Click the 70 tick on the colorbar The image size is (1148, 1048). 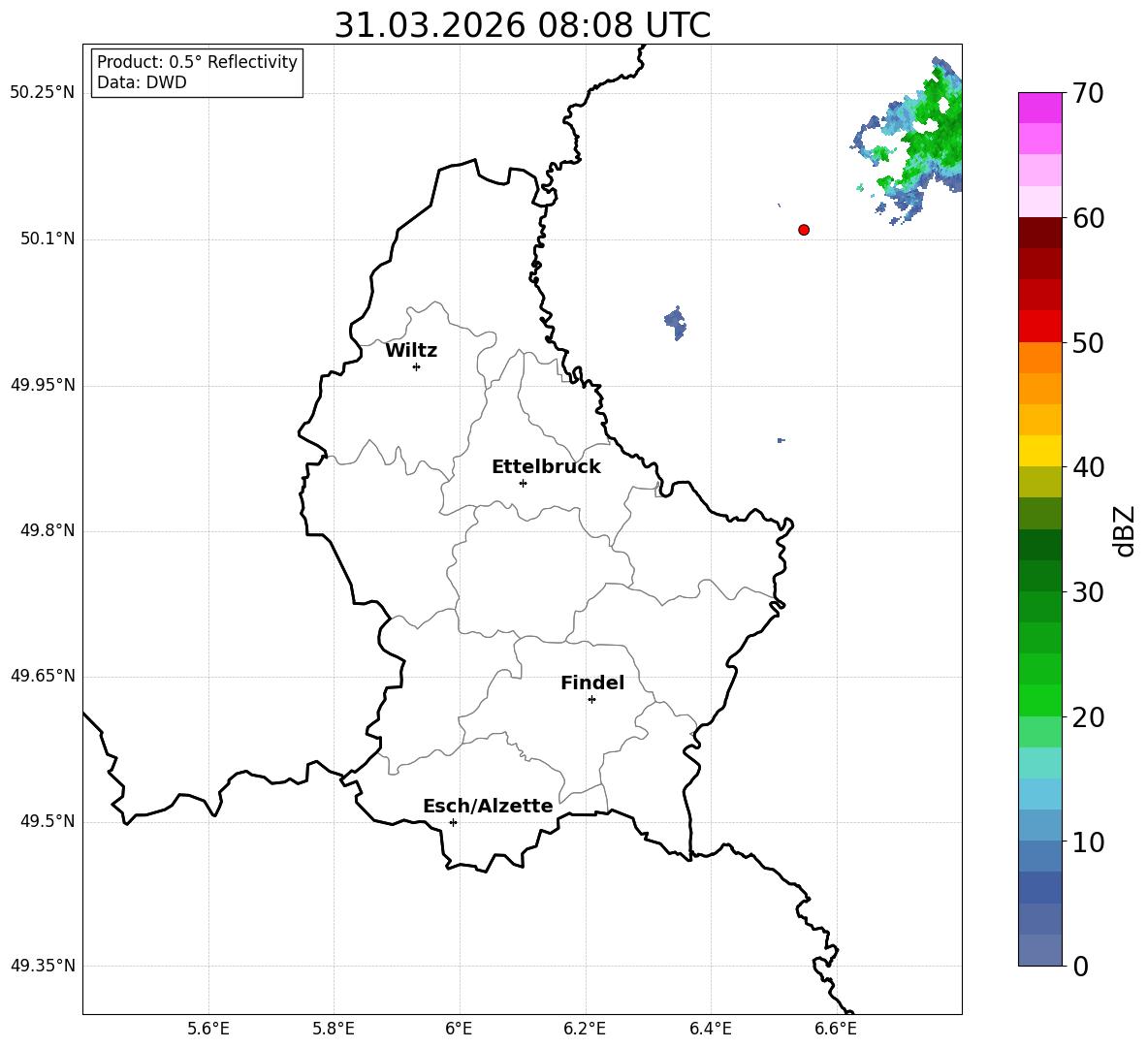point(1088,94)
